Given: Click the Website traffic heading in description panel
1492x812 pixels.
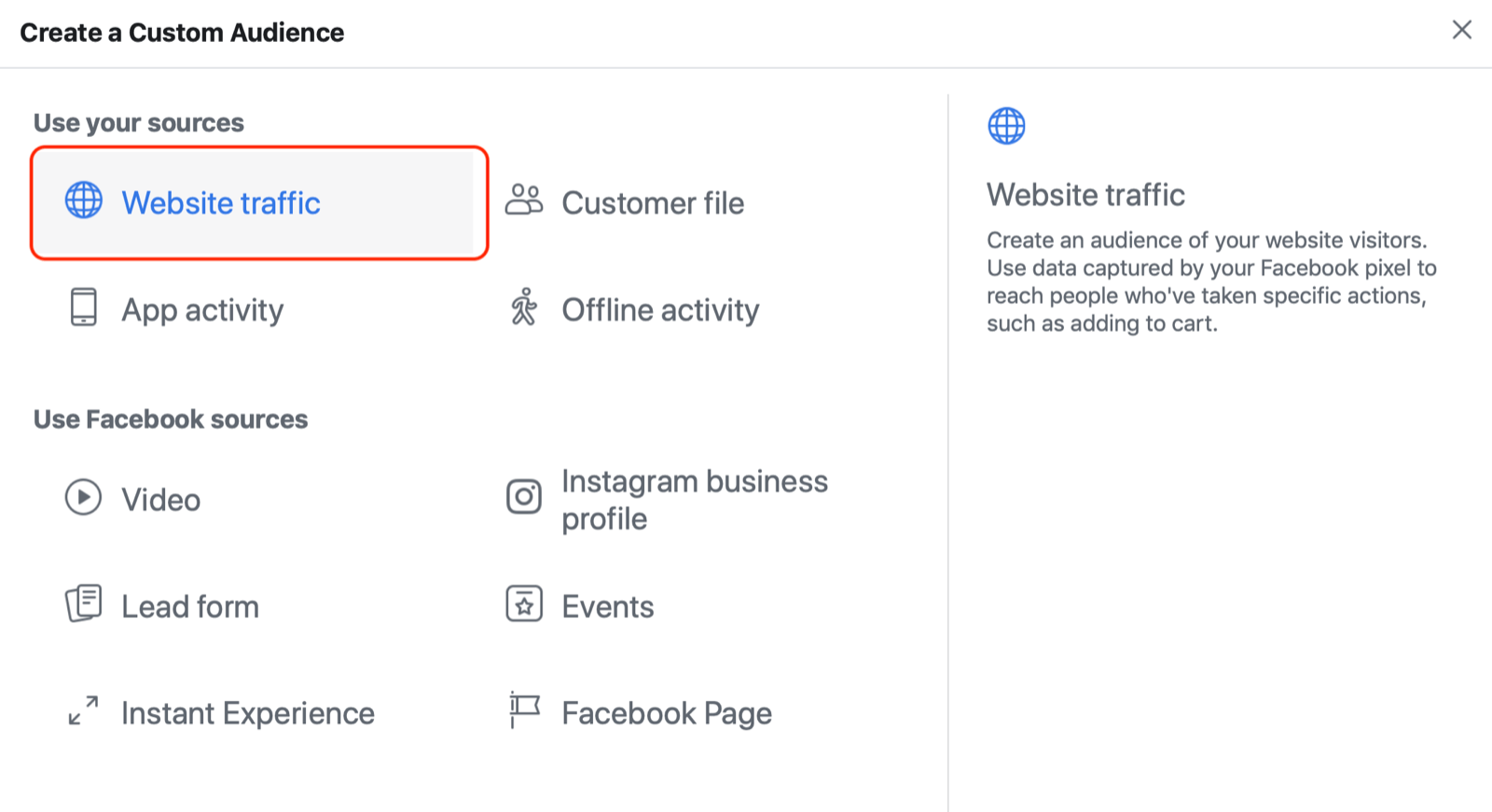Looking at the screenshot, I should click(1086, 195).
